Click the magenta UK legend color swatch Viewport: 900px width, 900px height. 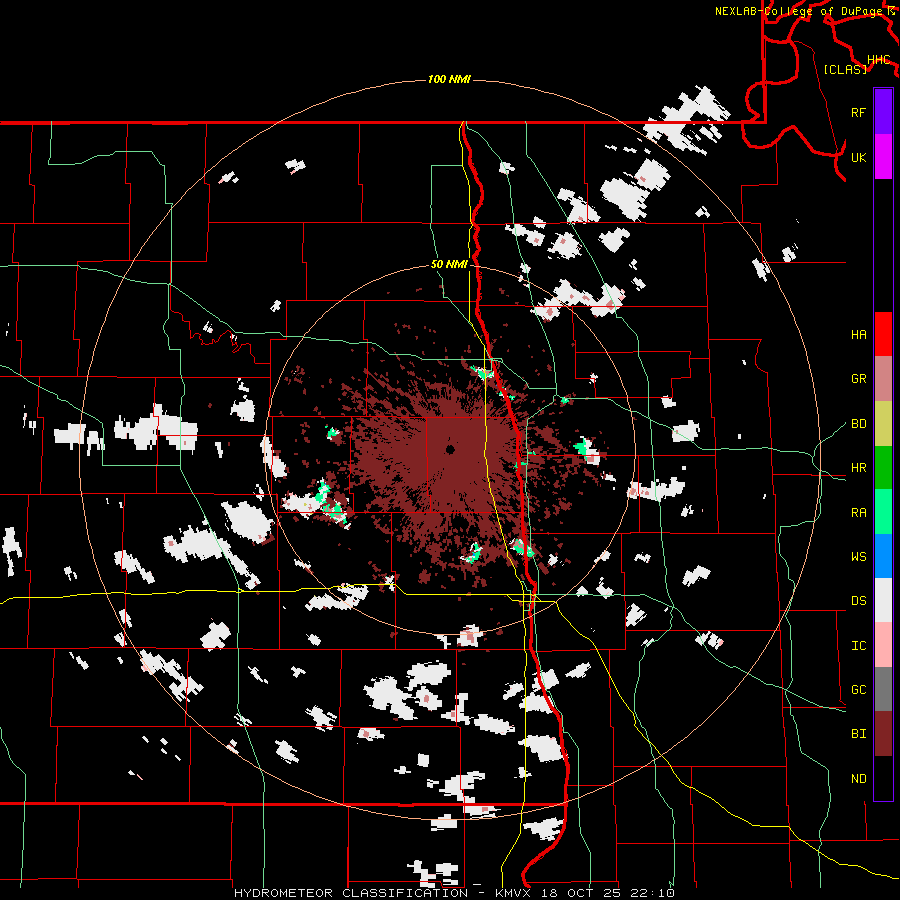(x=883, y=157)
